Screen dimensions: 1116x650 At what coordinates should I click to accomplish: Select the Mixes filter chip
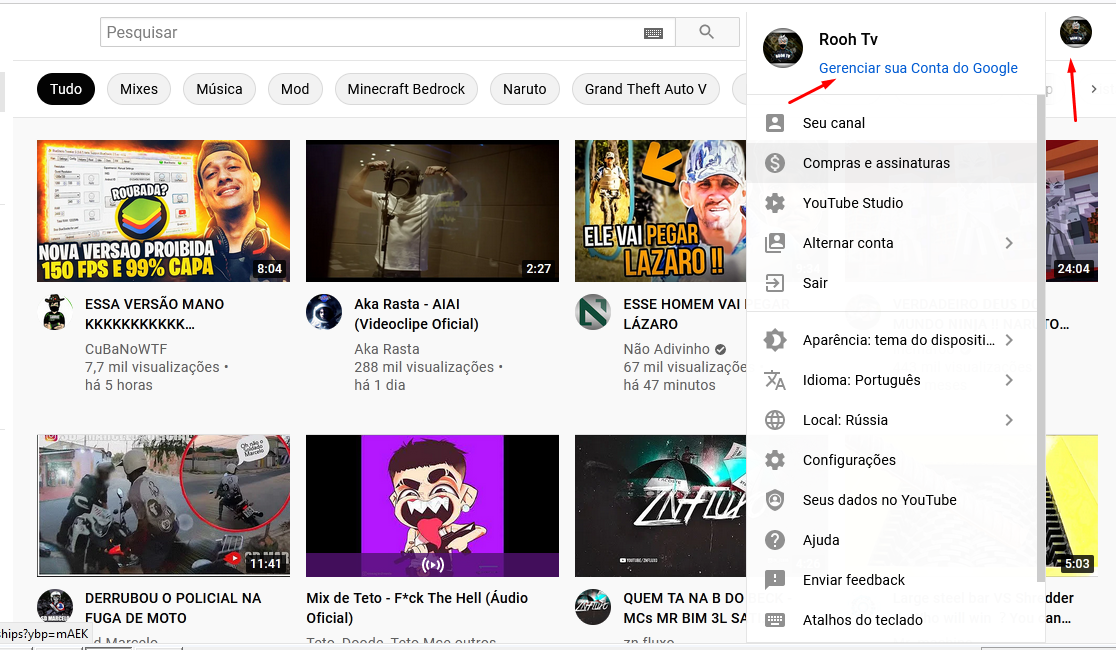click(x=139, y=89)
